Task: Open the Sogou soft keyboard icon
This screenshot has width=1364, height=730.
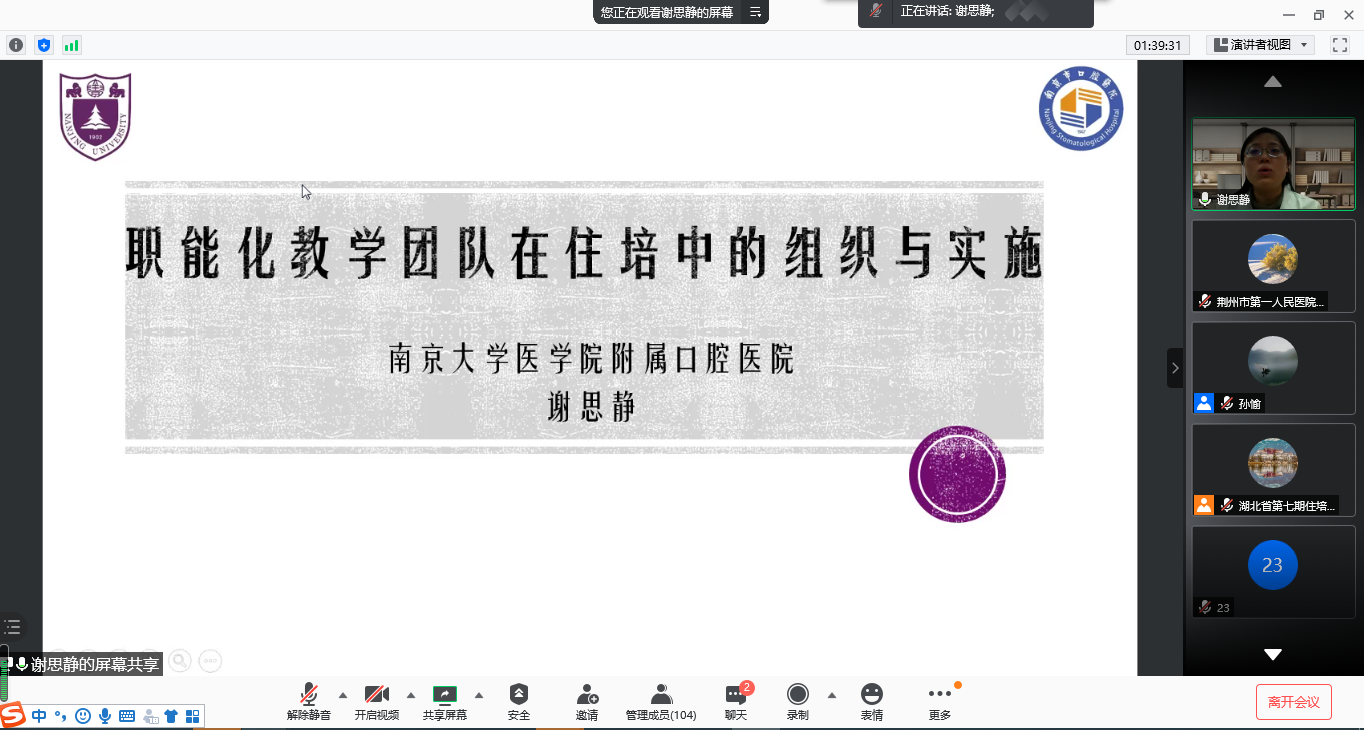Action: [x=127, y=716]
